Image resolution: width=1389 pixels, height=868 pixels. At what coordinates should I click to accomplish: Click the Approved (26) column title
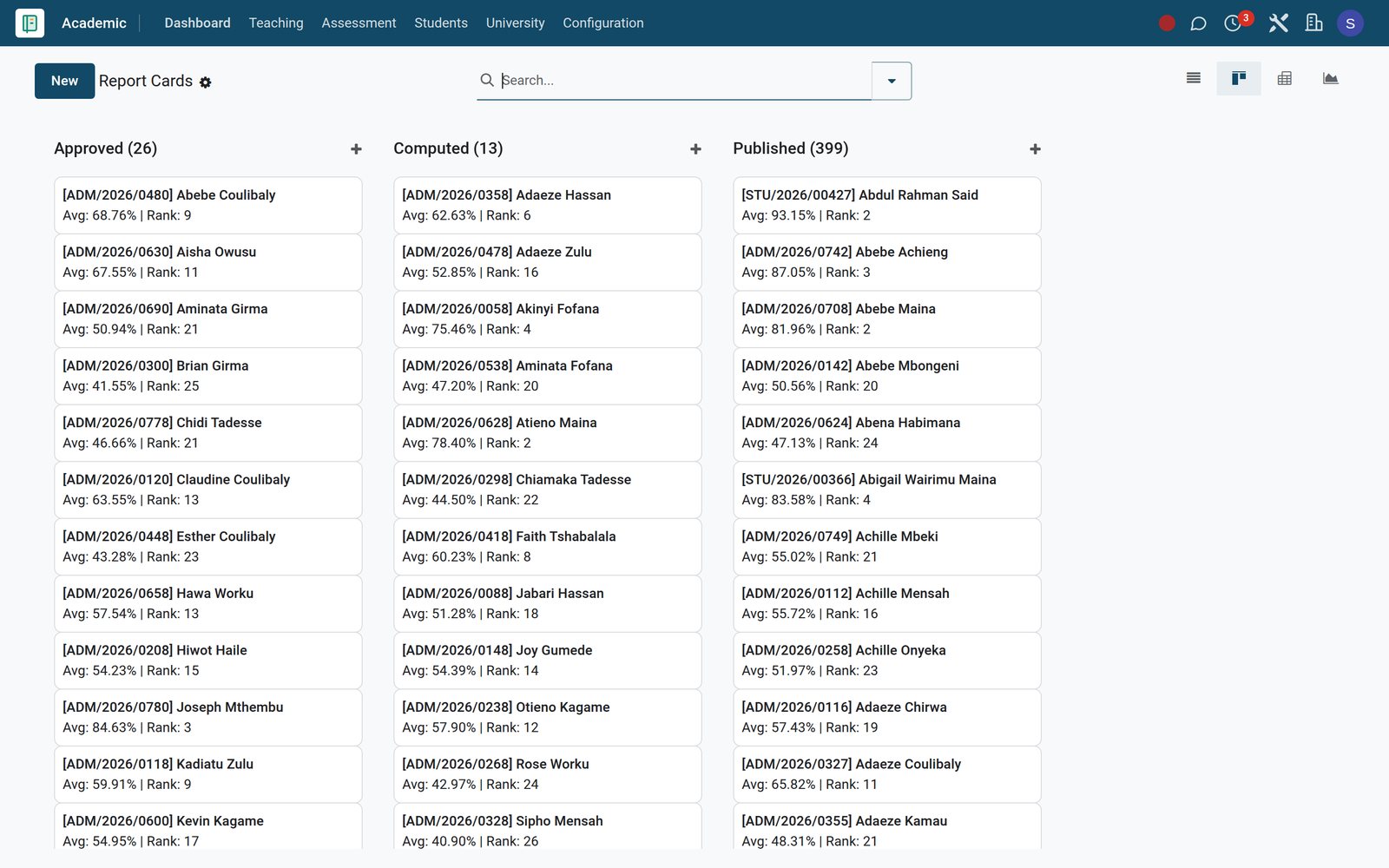[106, 148]
